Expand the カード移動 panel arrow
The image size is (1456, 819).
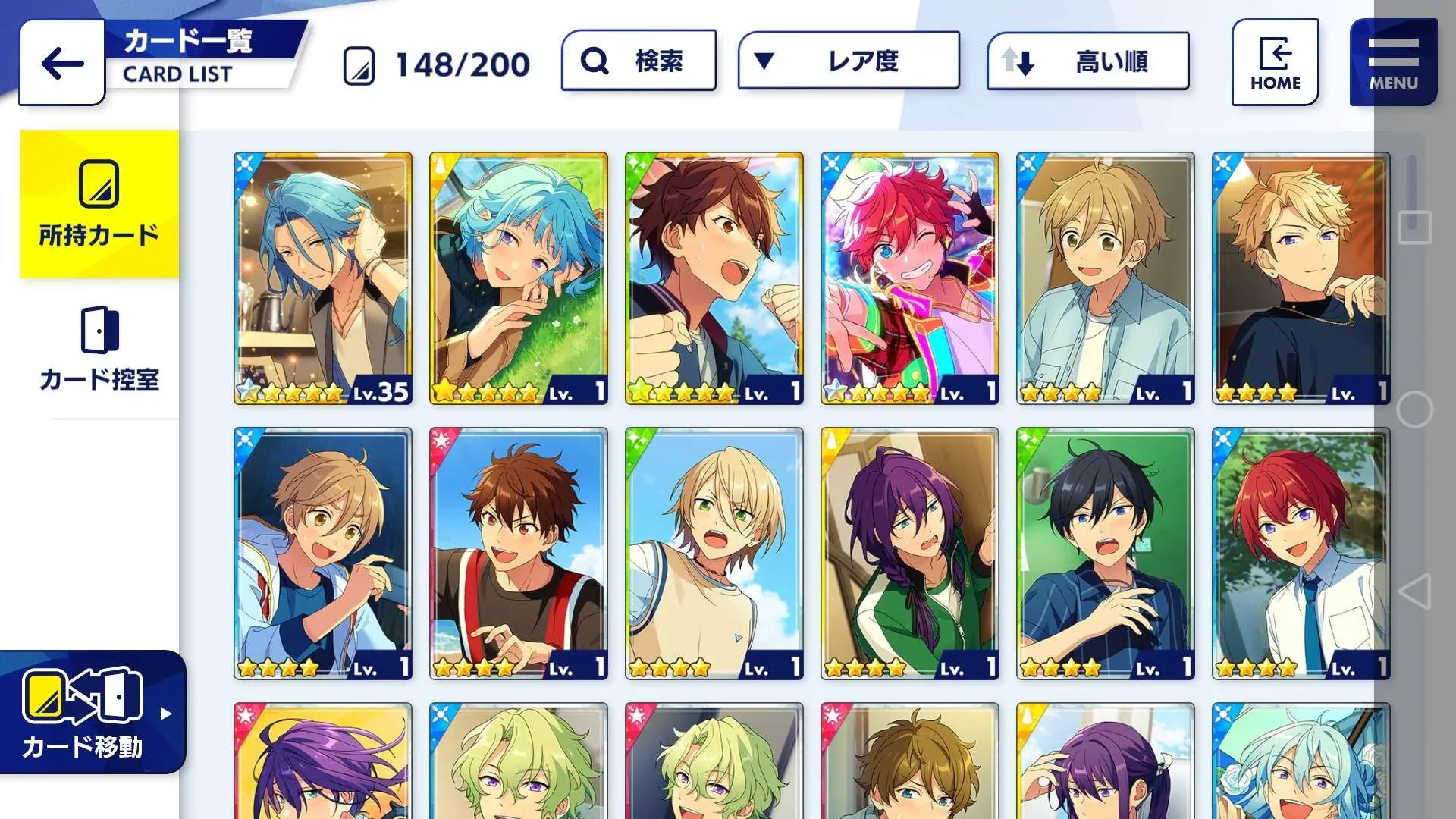tap(166, 713)
